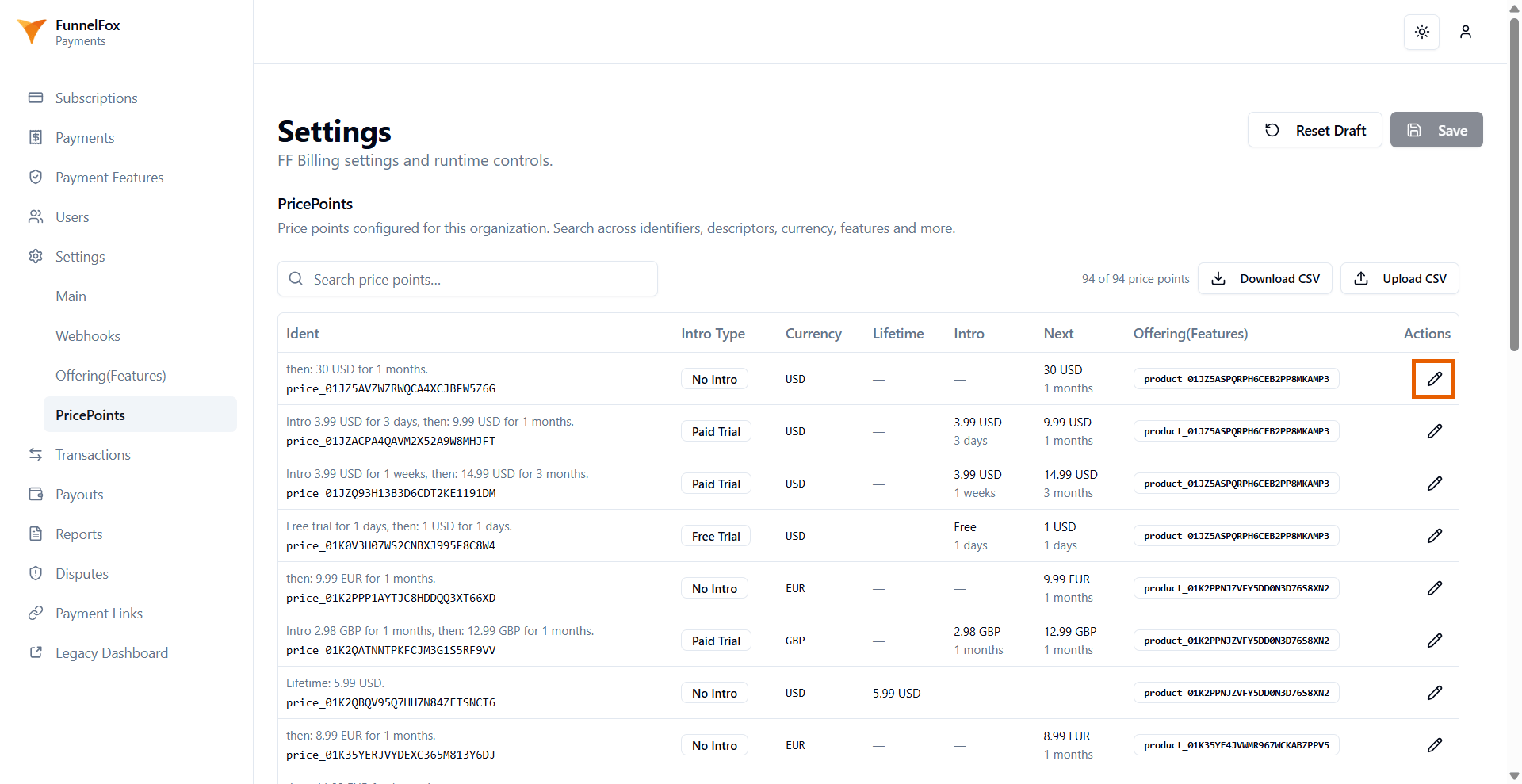This screenshot has width=1522, height=784.
Task: Click Free Trial badge in table
Action: (x=716, y=536)
